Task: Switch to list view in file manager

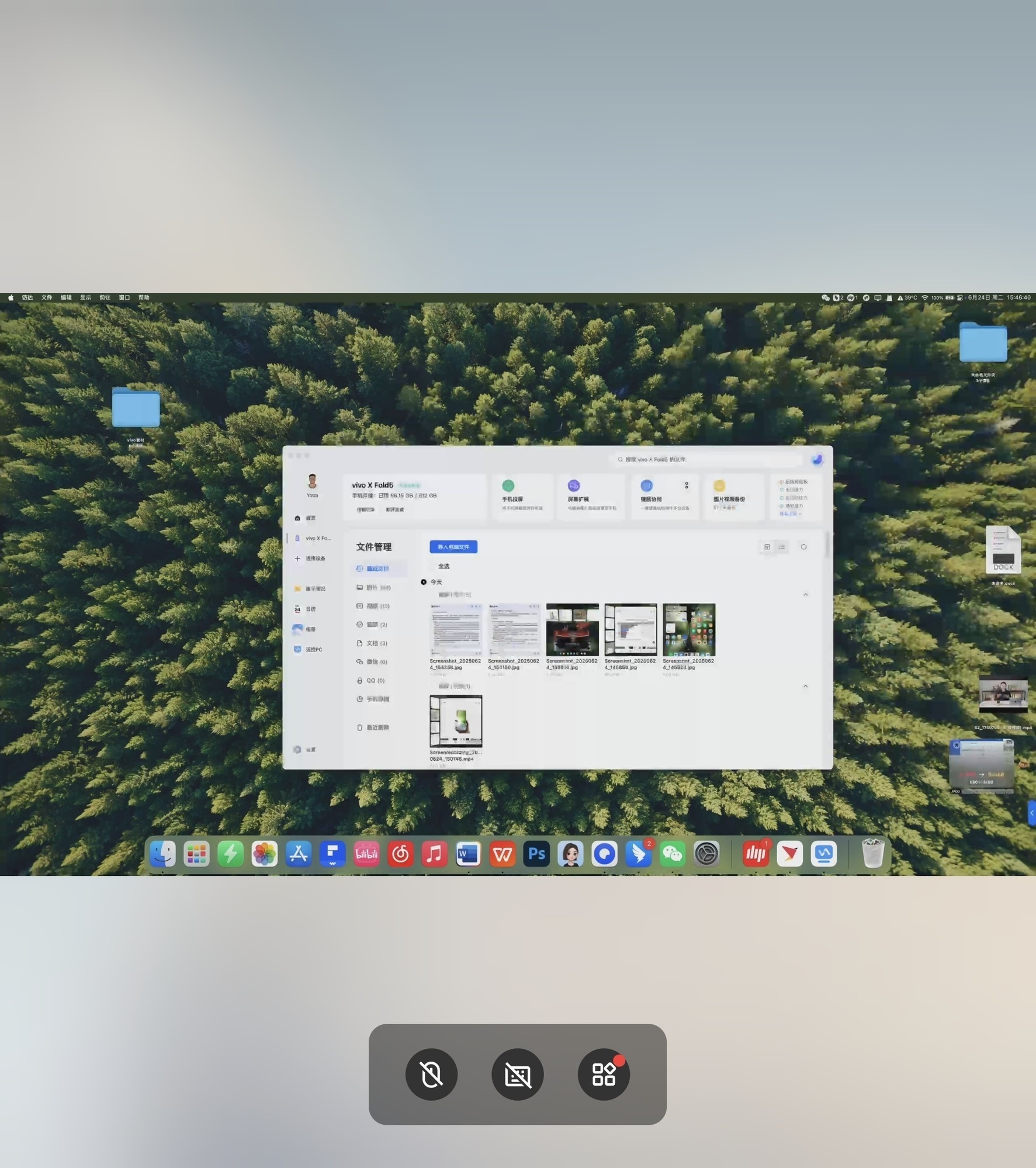Action: [x=782, y=547]
